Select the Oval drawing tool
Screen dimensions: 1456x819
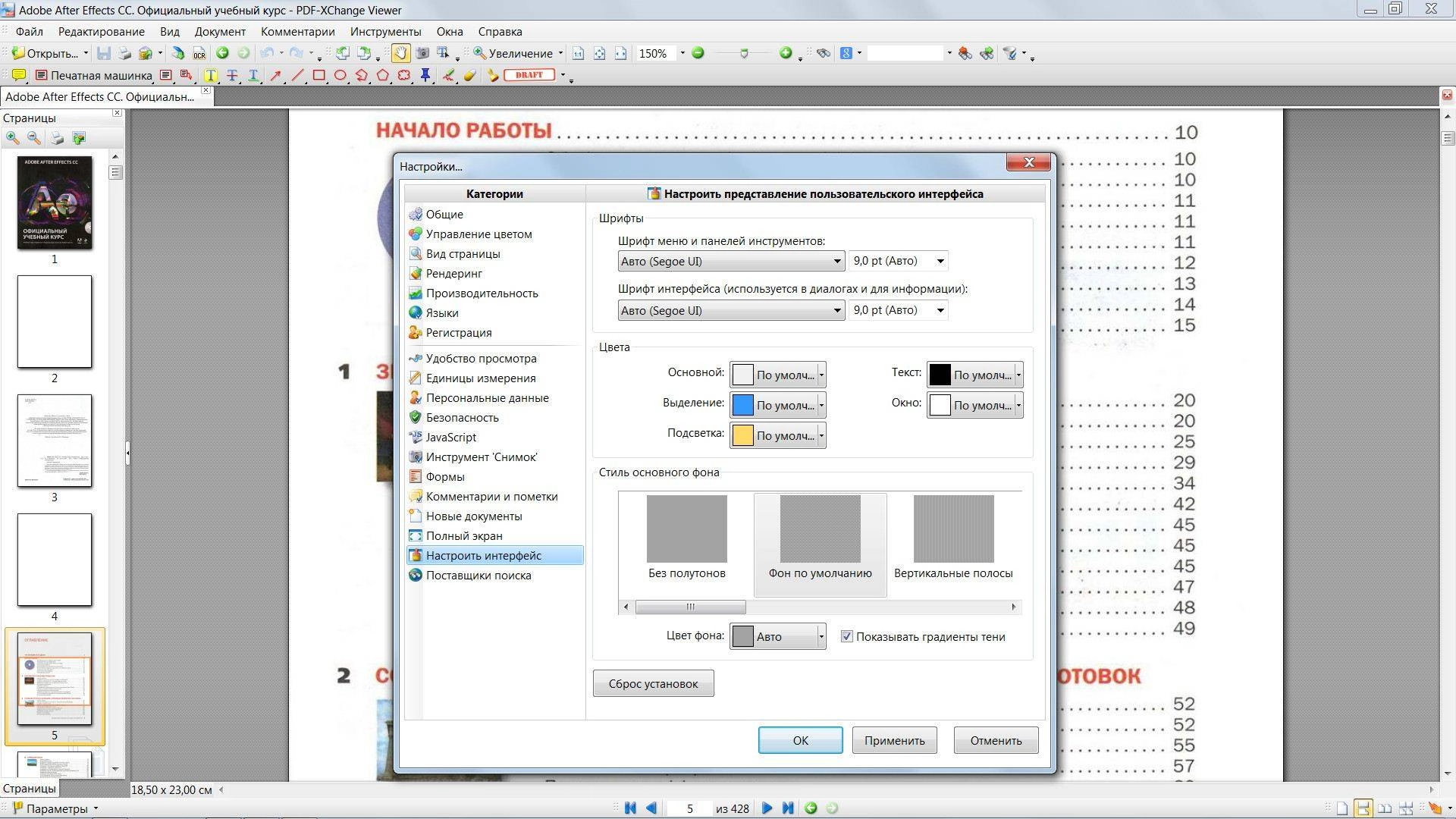(340, 75)
